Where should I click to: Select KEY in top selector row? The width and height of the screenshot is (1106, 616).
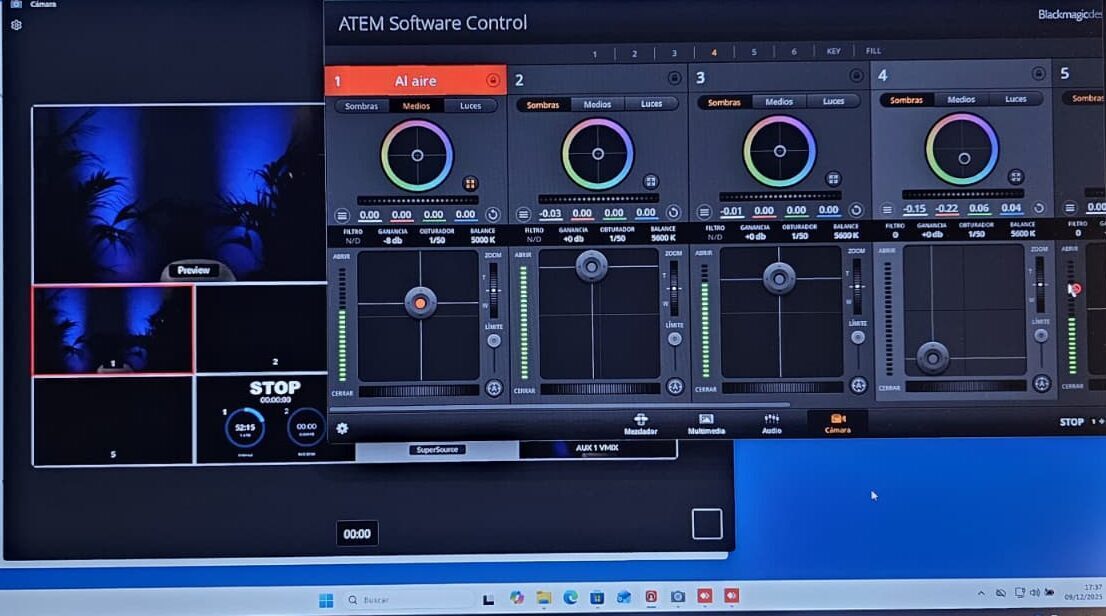click(x=833, y=52)
